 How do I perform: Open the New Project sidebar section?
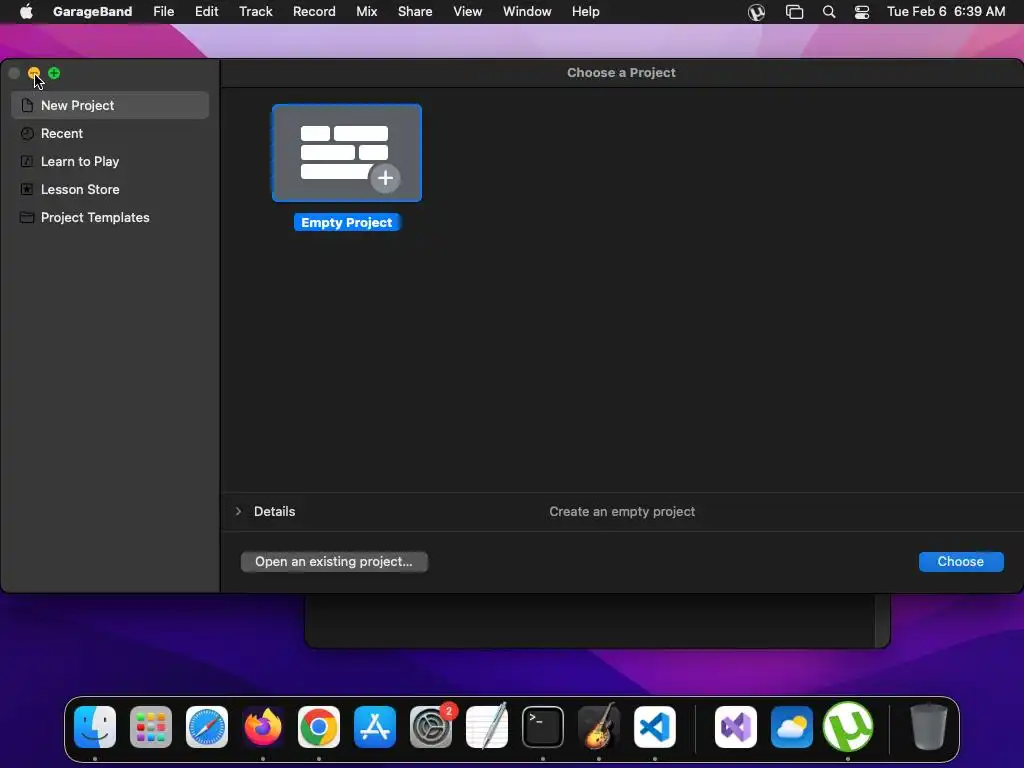point(110,105)
